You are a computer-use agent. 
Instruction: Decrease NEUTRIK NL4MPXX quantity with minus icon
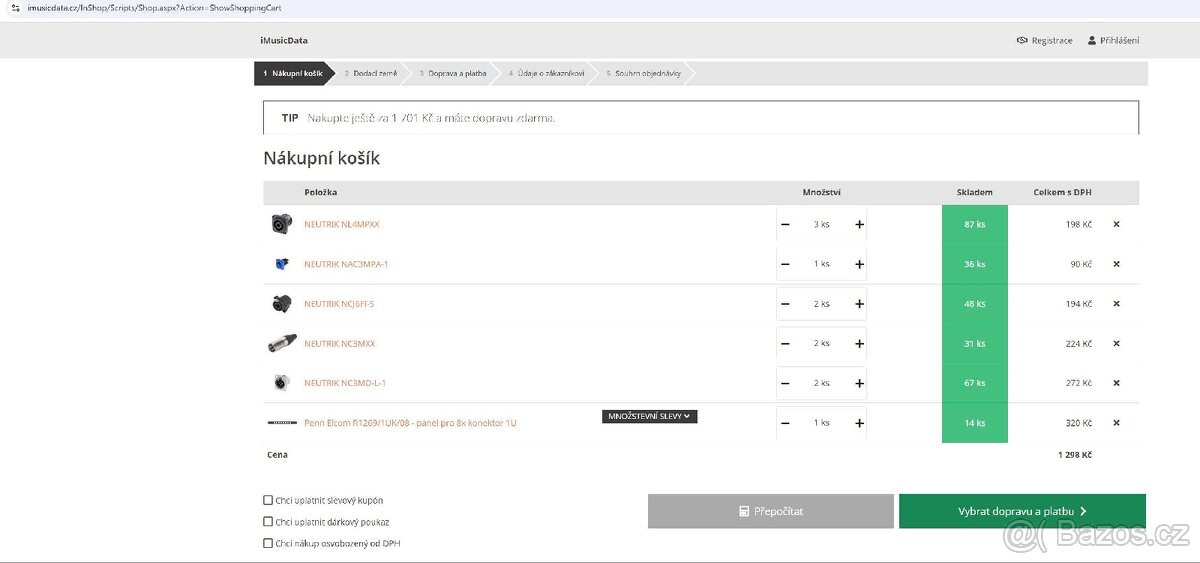(x=785, y=224)
